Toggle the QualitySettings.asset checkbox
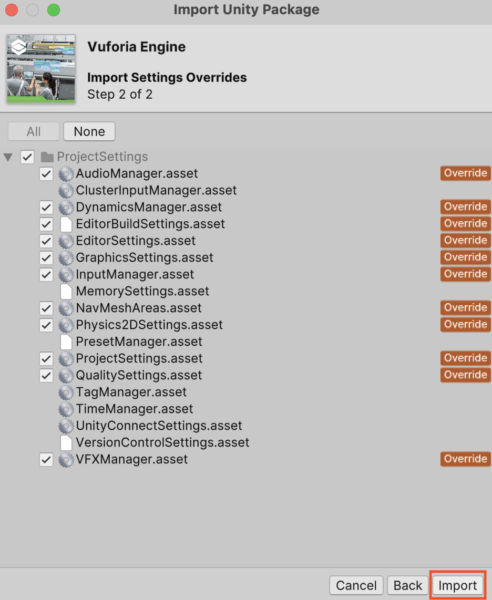 (x=46, y=376)
